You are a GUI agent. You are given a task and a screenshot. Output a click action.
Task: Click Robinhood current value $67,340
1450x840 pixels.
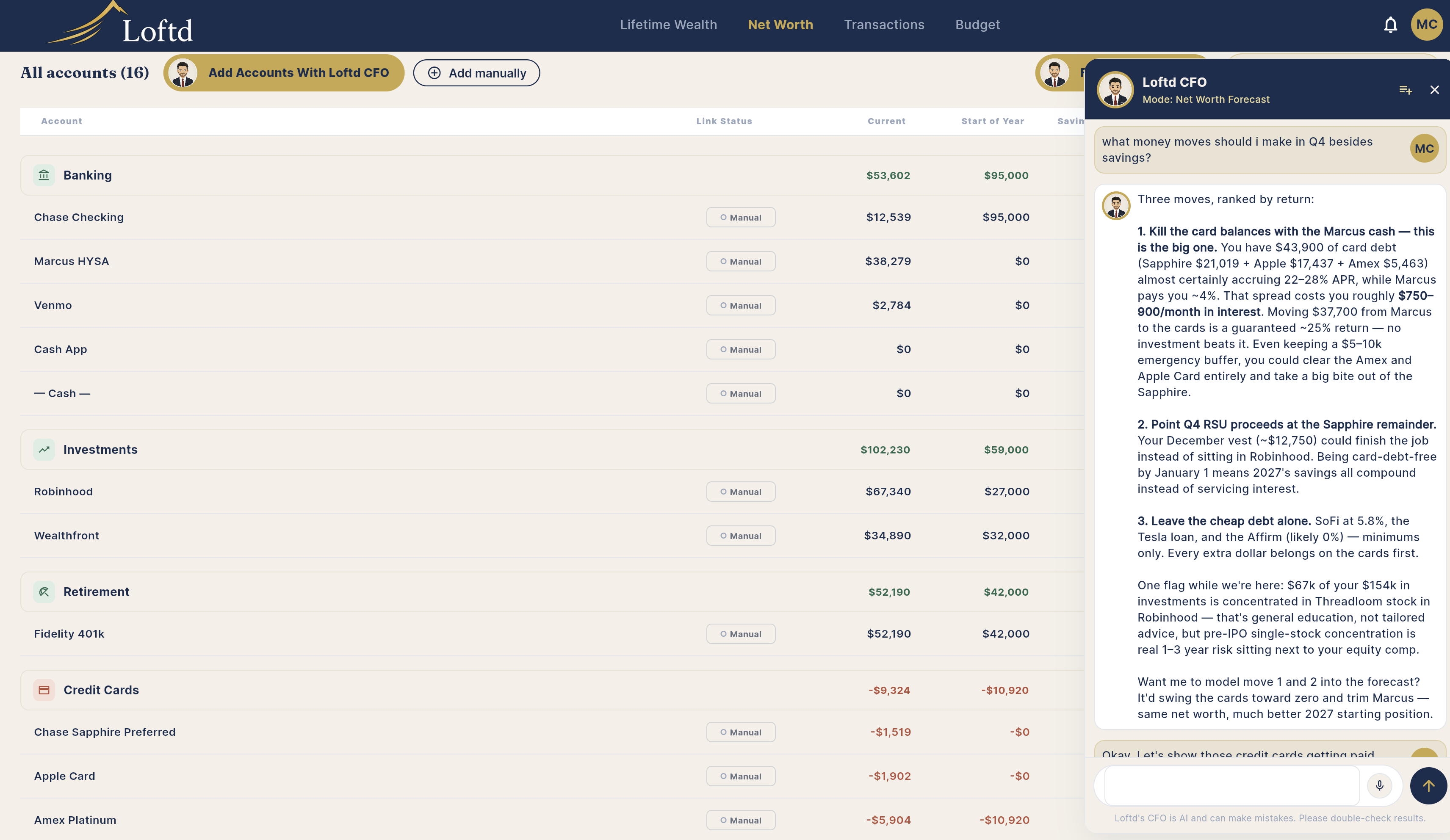tap(888, 492)
